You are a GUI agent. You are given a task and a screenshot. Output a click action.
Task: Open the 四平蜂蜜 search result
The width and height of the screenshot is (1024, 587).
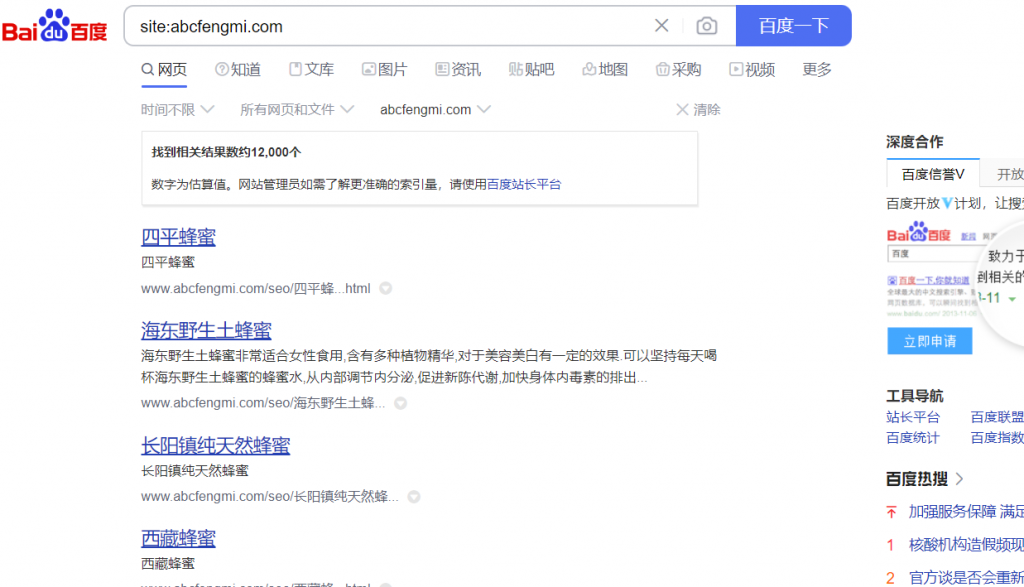(x=178, y=237)
